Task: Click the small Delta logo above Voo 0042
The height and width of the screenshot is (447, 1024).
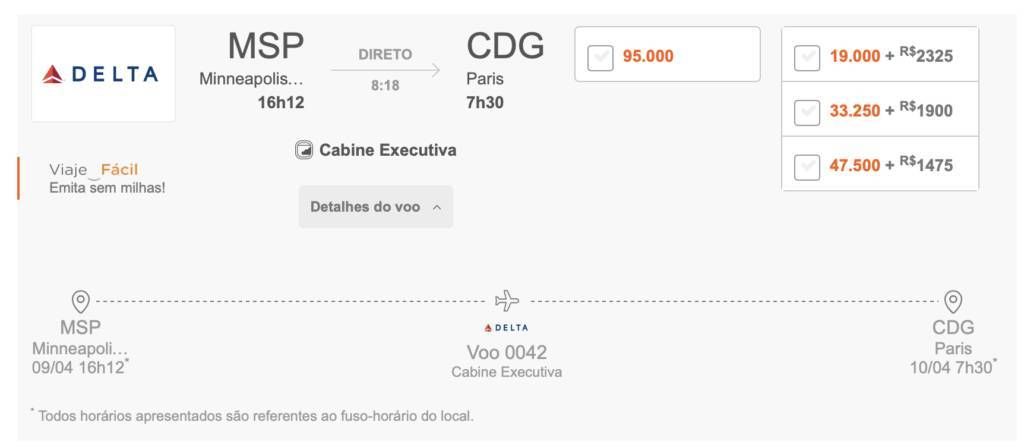Action: pyautogui.click(x=506, y=328)
